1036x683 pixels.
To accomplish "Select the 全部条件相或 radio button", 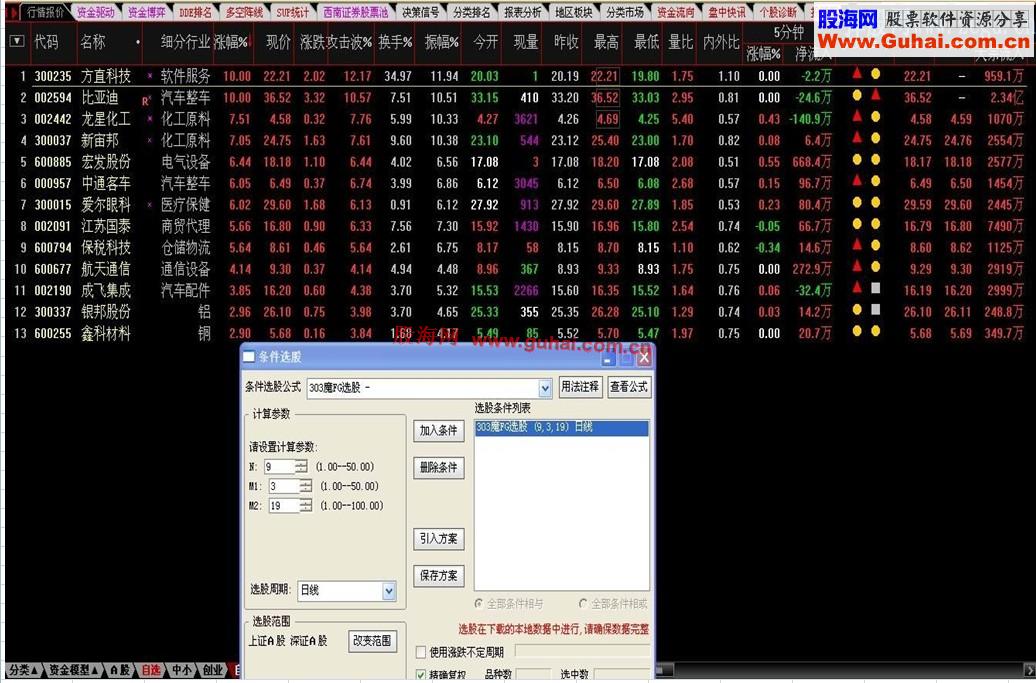I will click(583, 603).
